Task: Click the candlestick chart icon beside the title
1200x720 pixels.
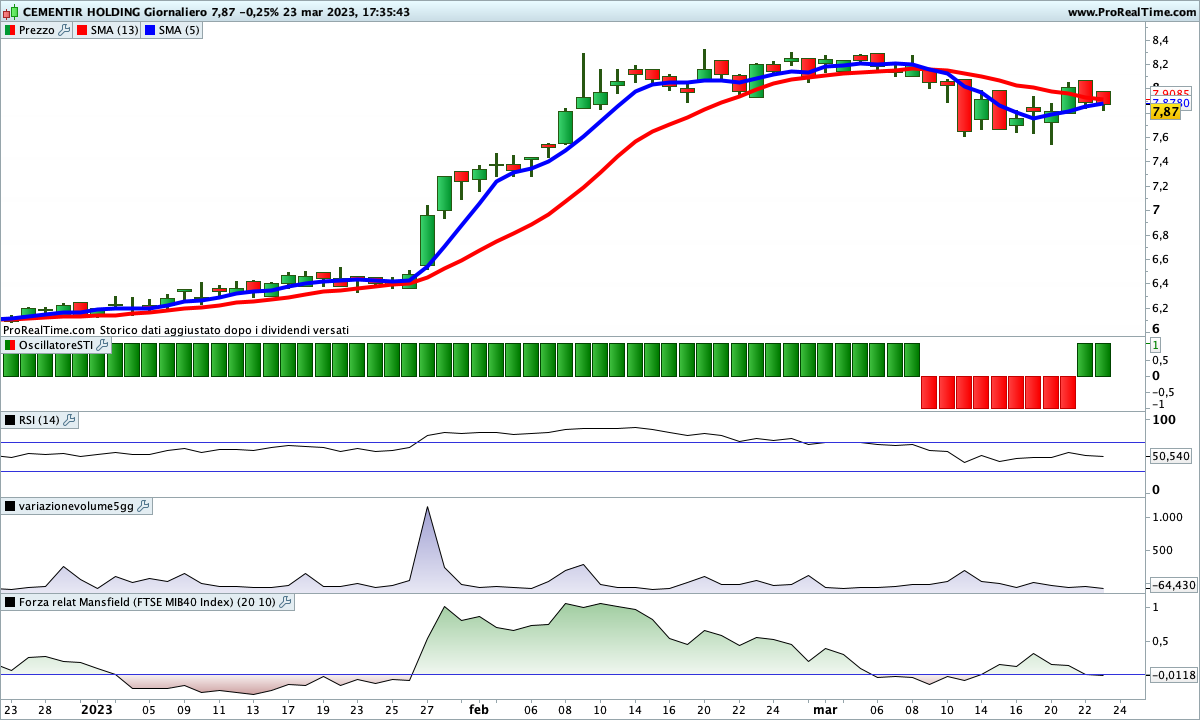Action: coord(10,12)
